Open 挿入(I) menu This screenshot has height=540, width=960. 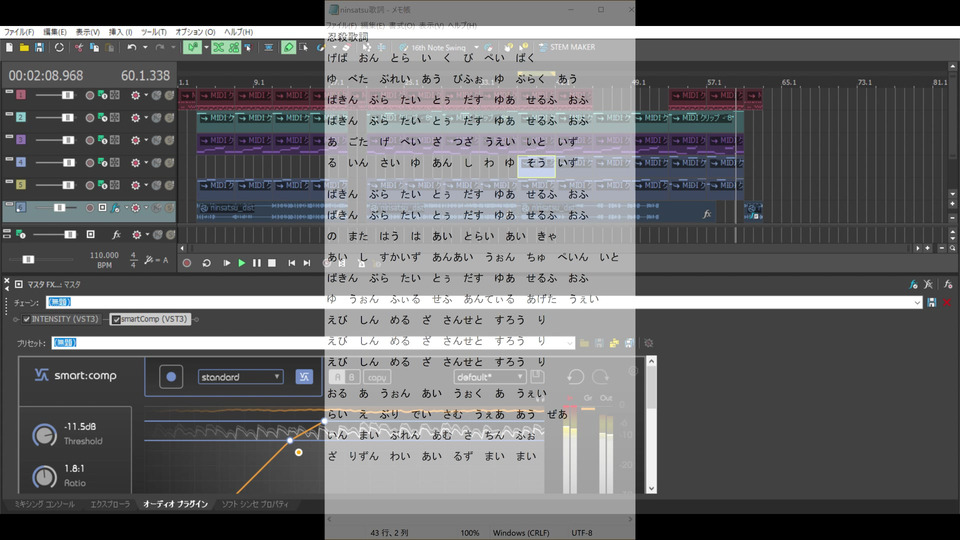[120, 32]
